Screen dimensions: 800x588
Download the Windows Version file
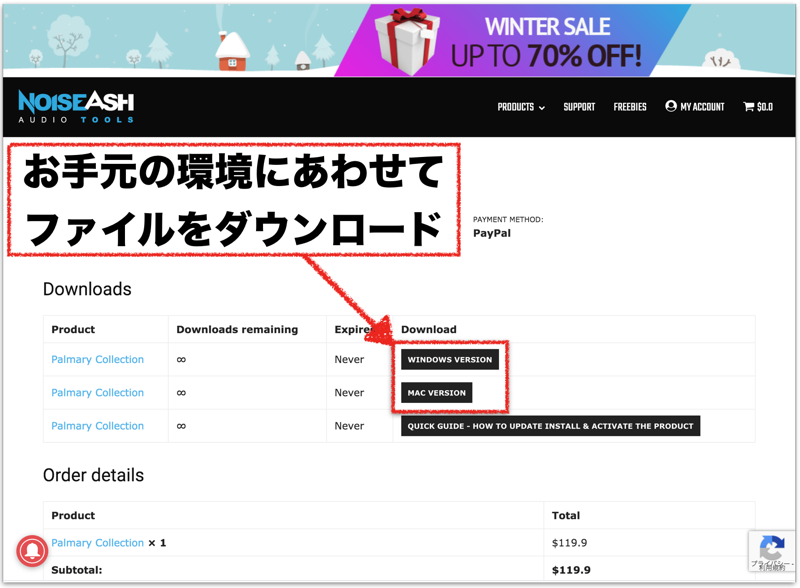click(x=449, y=359)
